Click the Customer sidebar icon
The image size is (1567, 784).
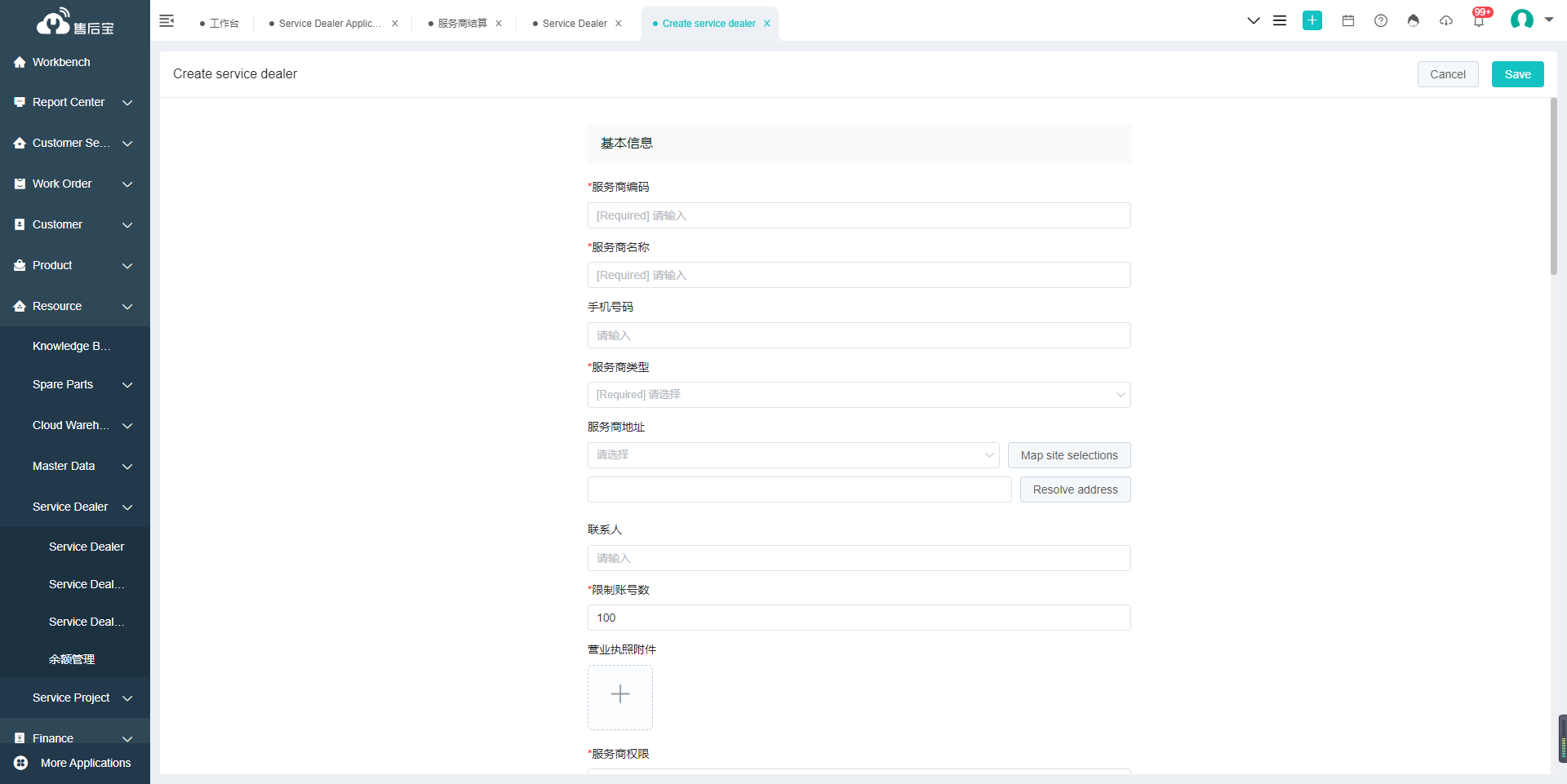pyautogui.click(x=20, y=224)
